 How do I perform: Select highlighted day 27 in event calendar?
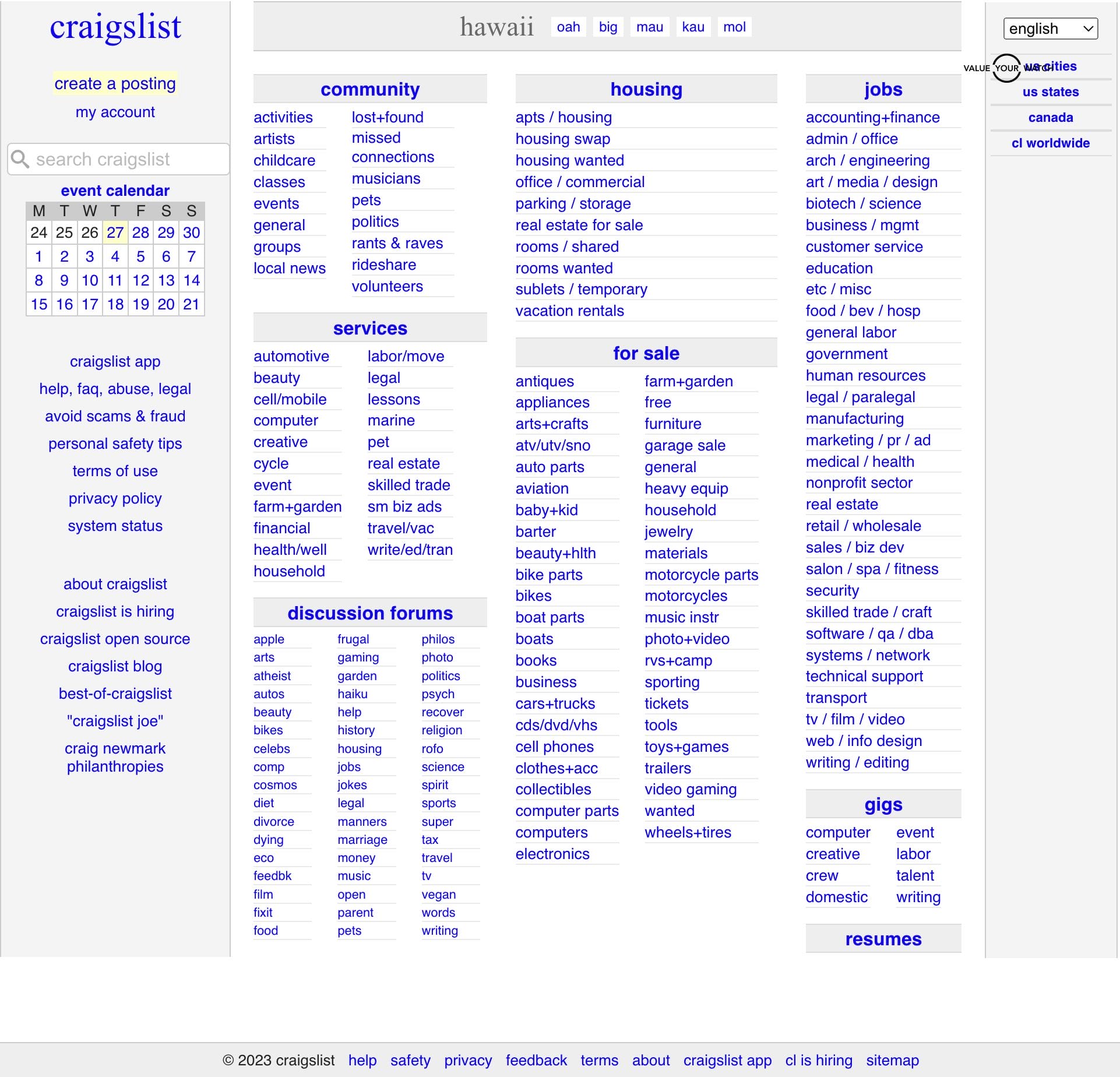[x=115, y=233]
